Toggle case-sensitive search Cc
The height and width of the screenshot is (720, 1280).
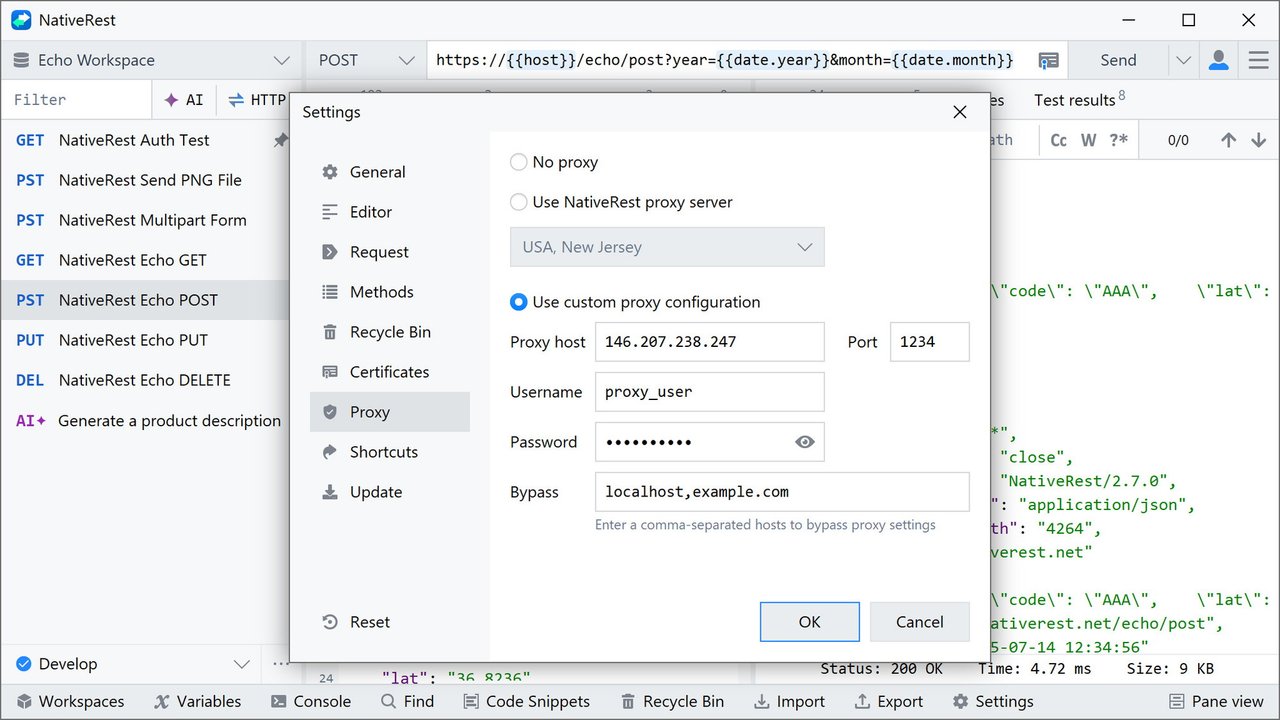pos(1058,140)
